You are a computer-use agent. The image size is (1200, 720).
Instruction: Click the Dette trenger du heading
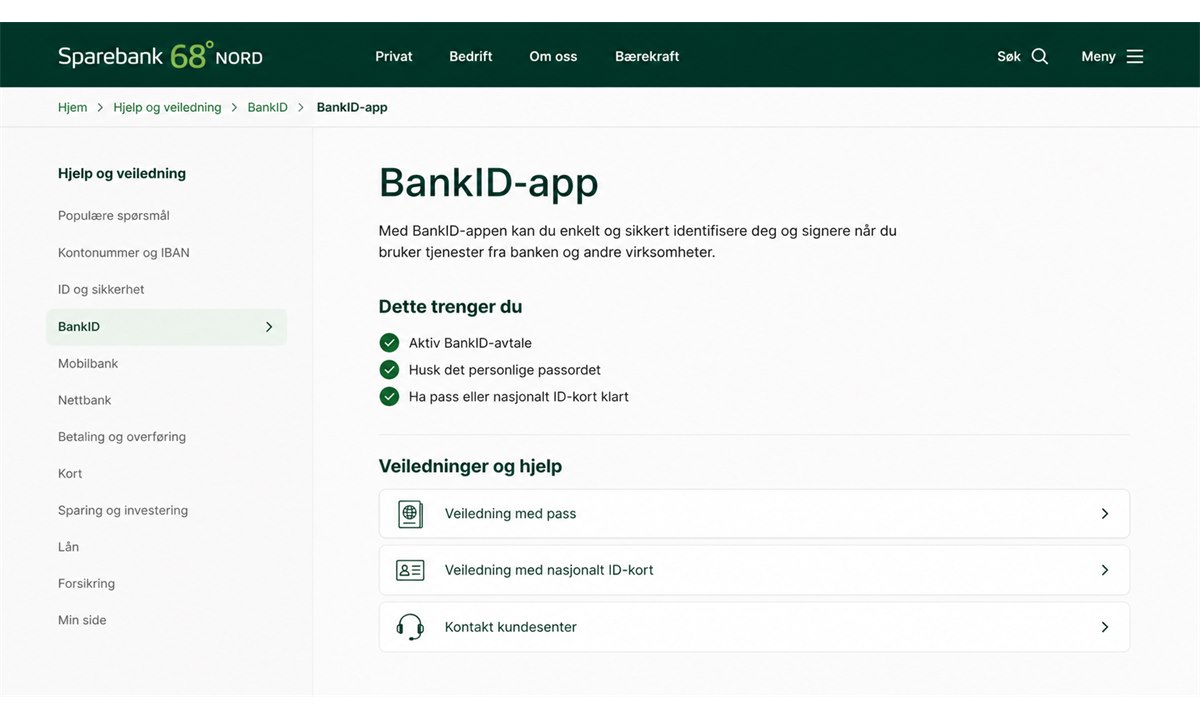(451, 307)
